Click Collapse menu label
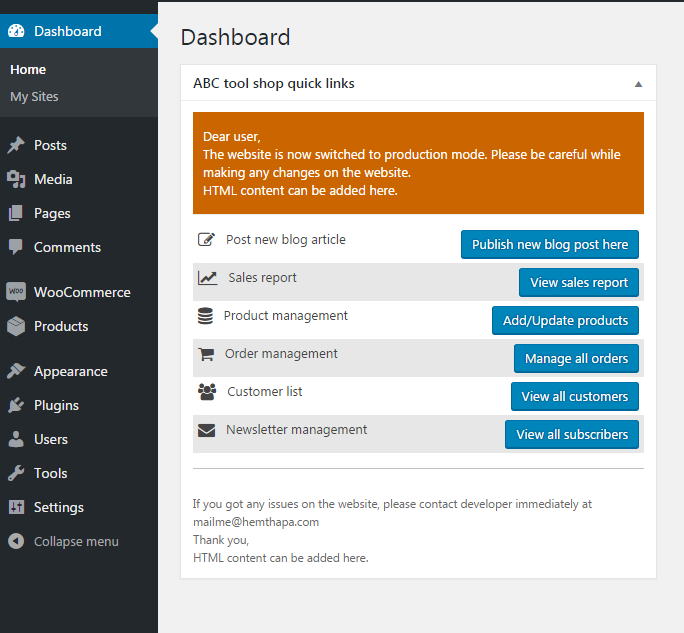Viewport: 684px width, 633px height. click(x=76, y=541)
